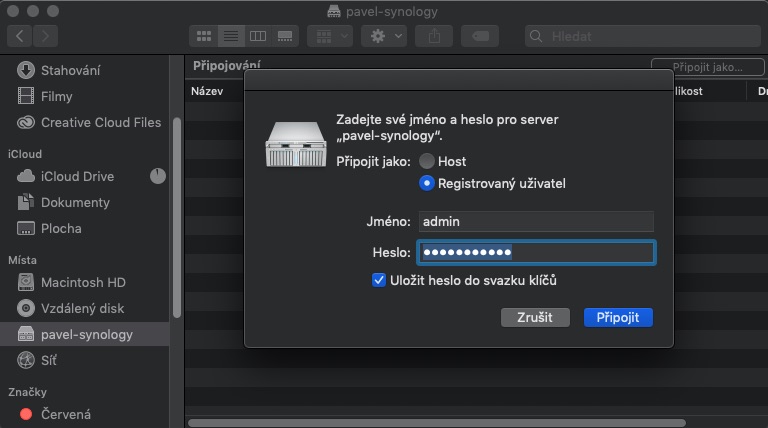Click the Místa sidebar section heading
The width and height of the screenshot is (768, 428).
[22, 260]
